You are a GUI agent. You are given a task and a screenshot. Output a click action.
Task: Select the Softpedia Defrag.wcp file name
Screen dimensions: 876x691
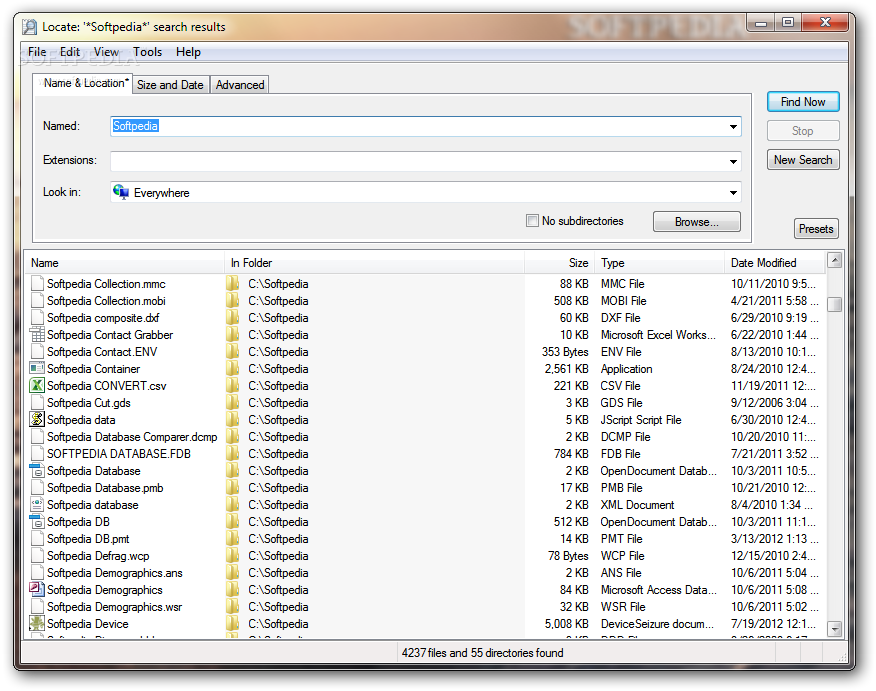(x=98, y=556)
